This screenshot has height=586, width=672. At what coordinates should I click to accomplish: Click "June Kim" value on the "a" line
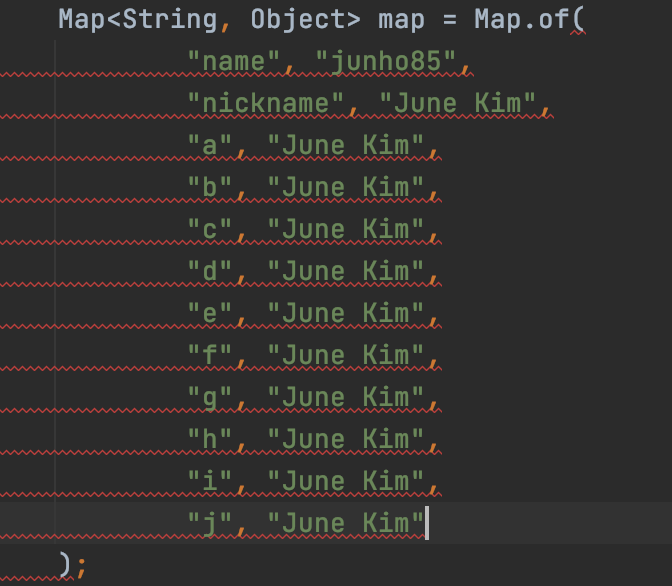pyautogui.click(x=346, y=145)
